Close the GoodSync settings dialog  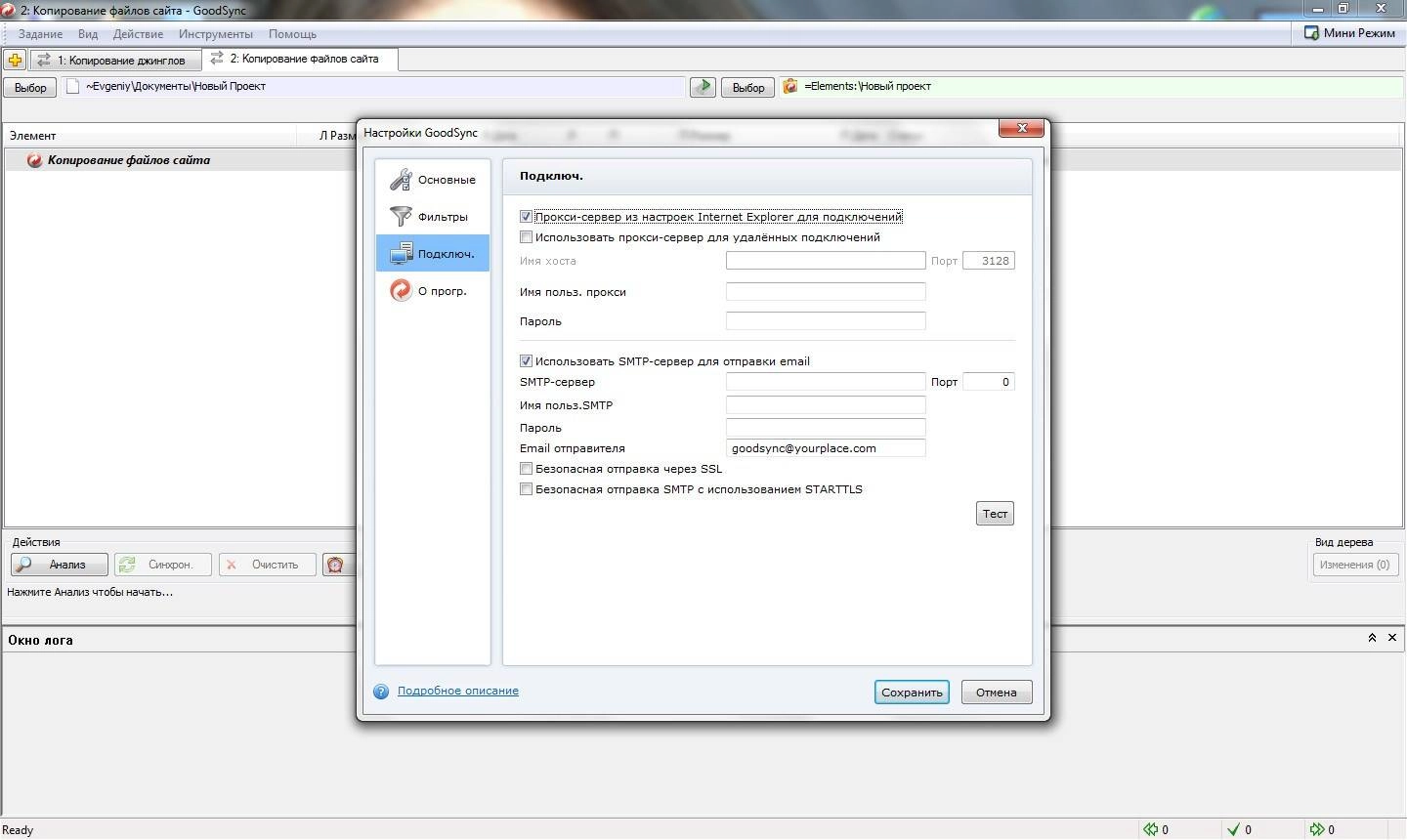1022,128
